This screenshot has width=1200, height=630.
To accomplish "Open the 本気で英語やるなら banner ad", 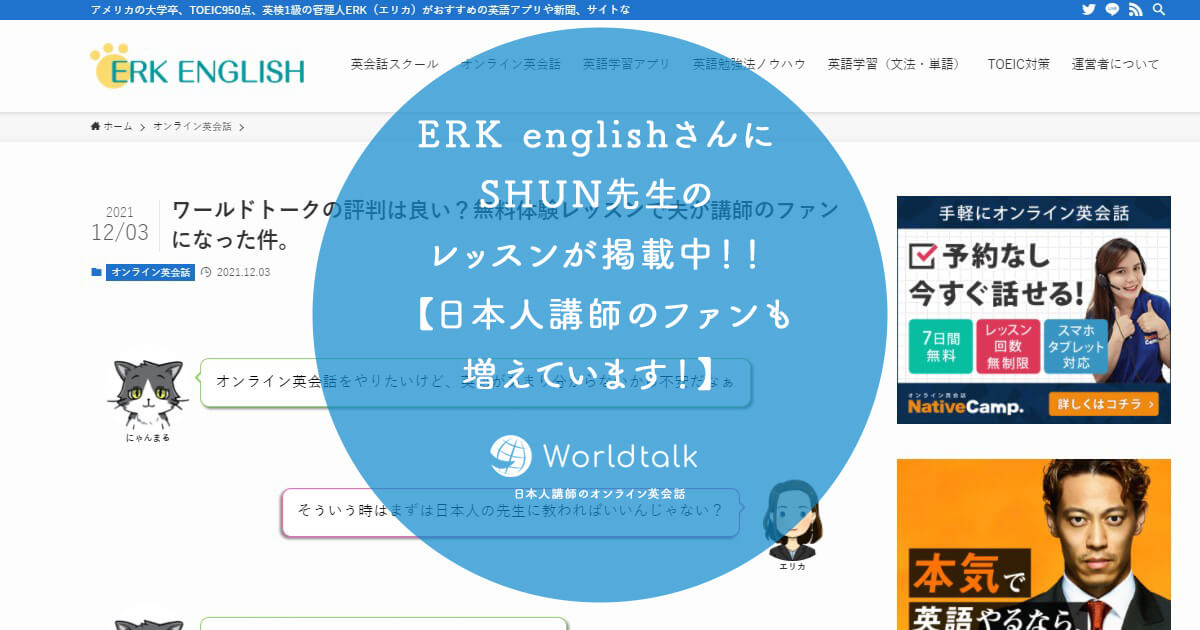I will point(1033,544).
